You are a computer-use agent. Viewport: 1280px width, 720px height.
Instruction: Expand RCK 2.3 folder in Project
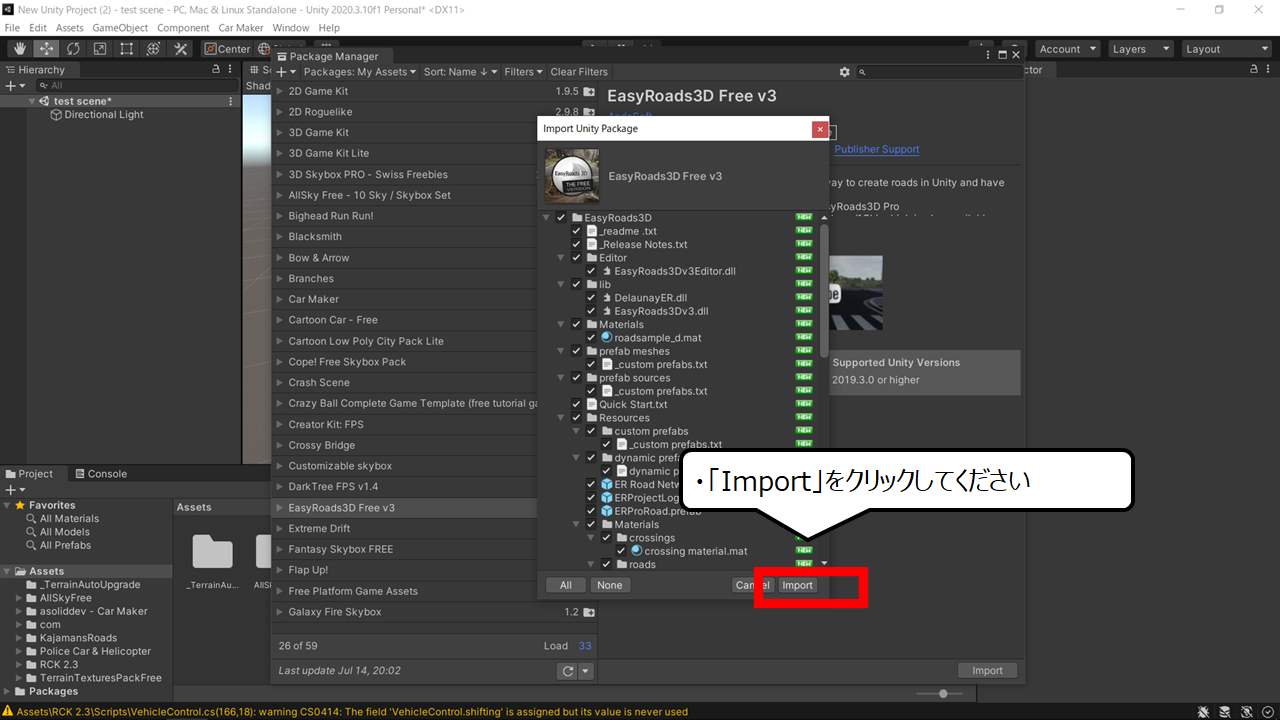pos(20,664)
